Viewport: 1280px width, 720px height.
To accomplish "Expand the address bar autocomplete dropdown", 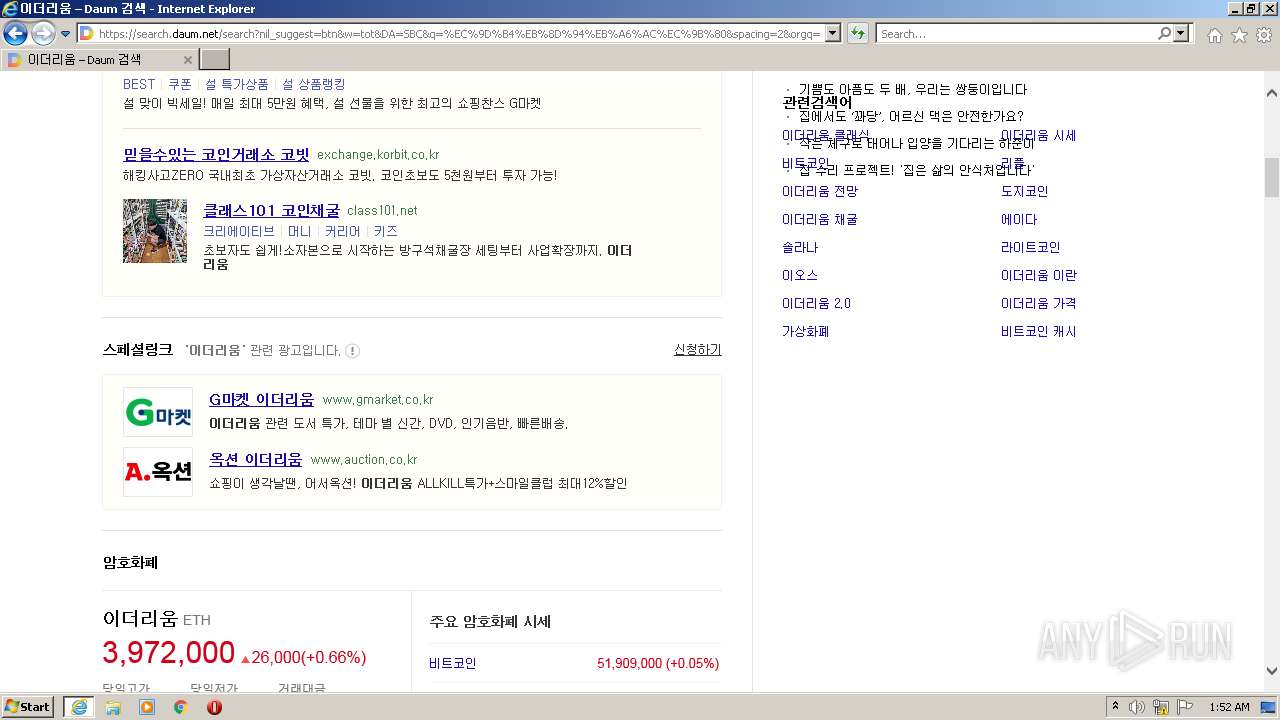I will coord(833,33).
